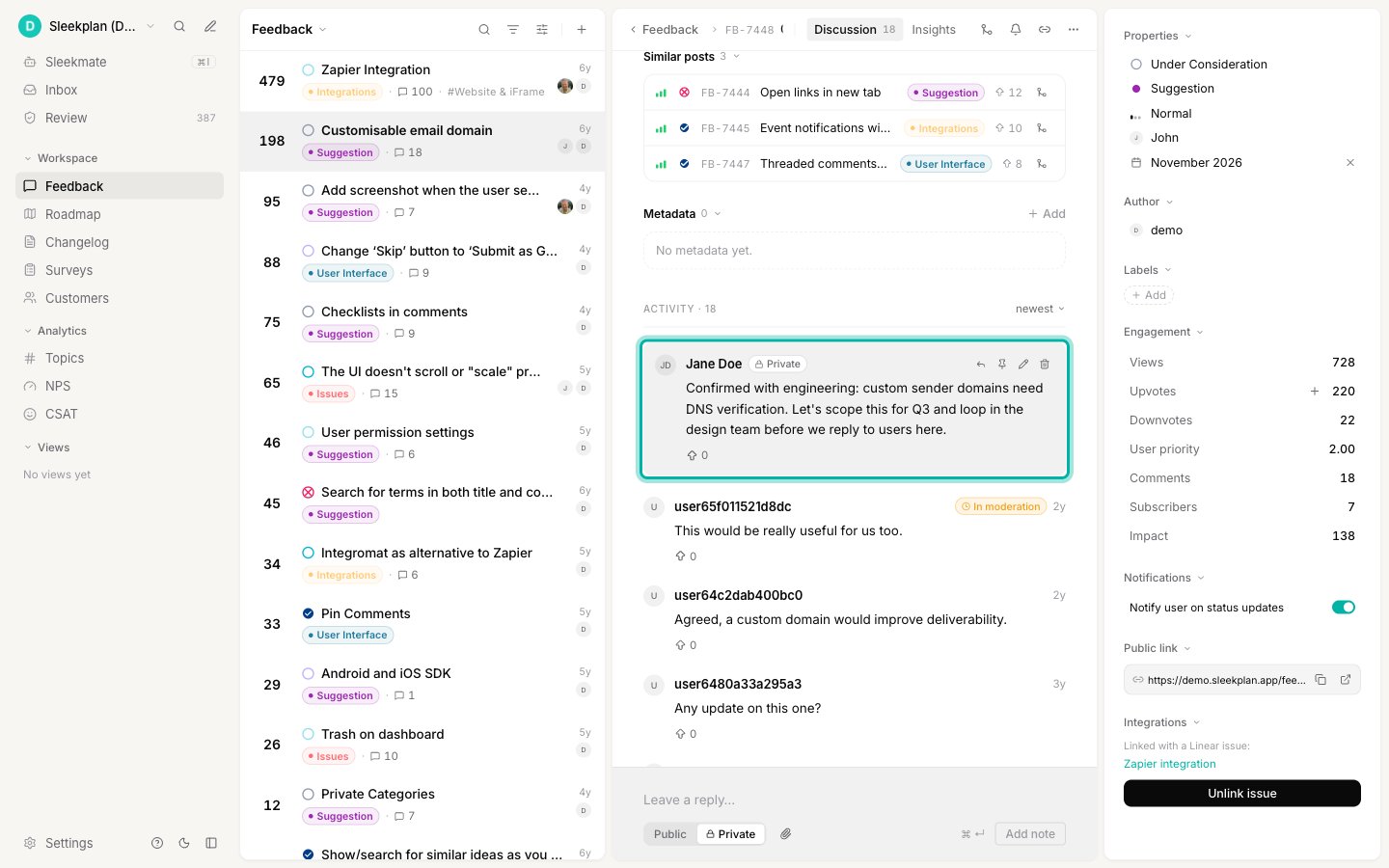The image size is (1389, 868).
Task: Collapse the Workspace sidebar section
Action: [x=61, y=158]
